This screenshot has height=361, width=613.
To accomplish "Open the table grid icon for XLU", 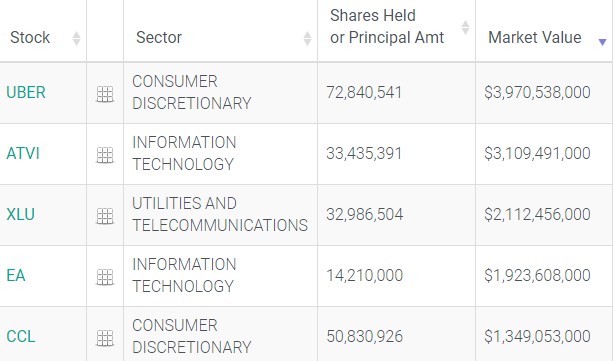I will 105,216.
